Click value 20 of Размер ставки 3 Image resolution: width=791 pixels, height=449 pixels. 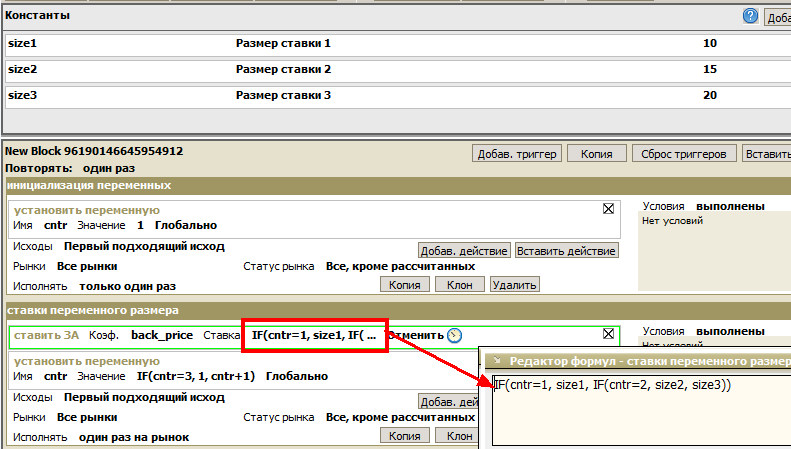(710, 95)
